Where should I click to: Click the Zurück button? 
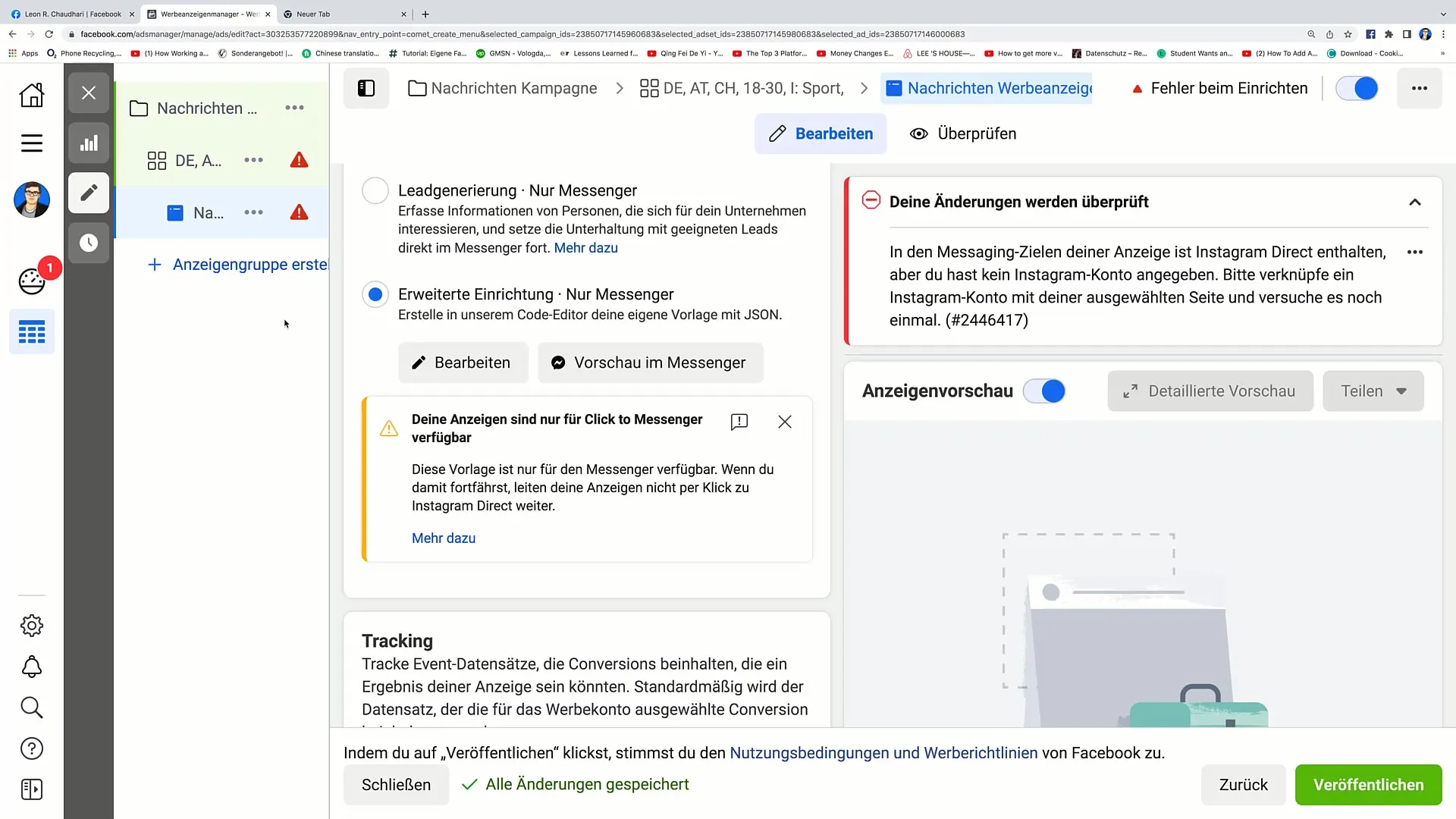[x=1243, y=785]
